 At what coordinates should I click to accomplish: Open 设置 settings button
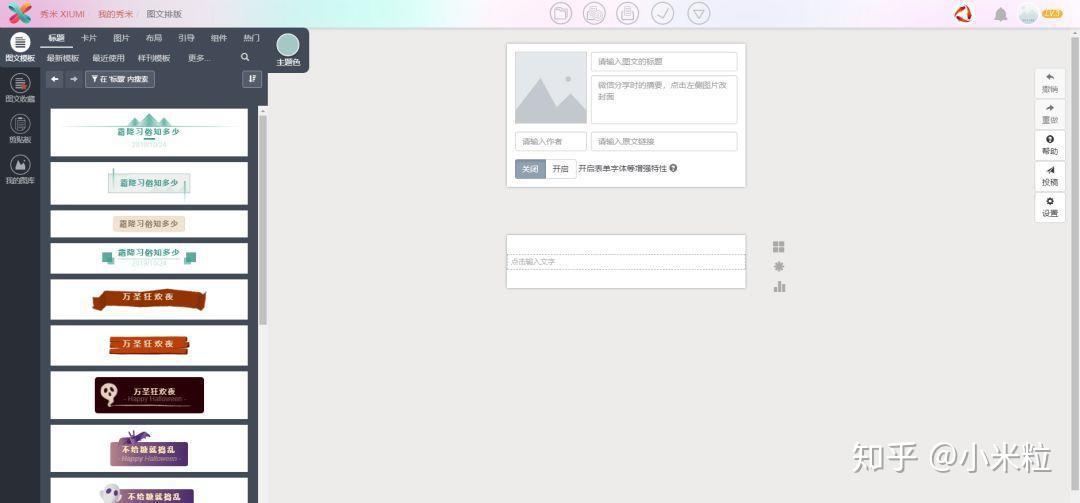point(1050,207)
